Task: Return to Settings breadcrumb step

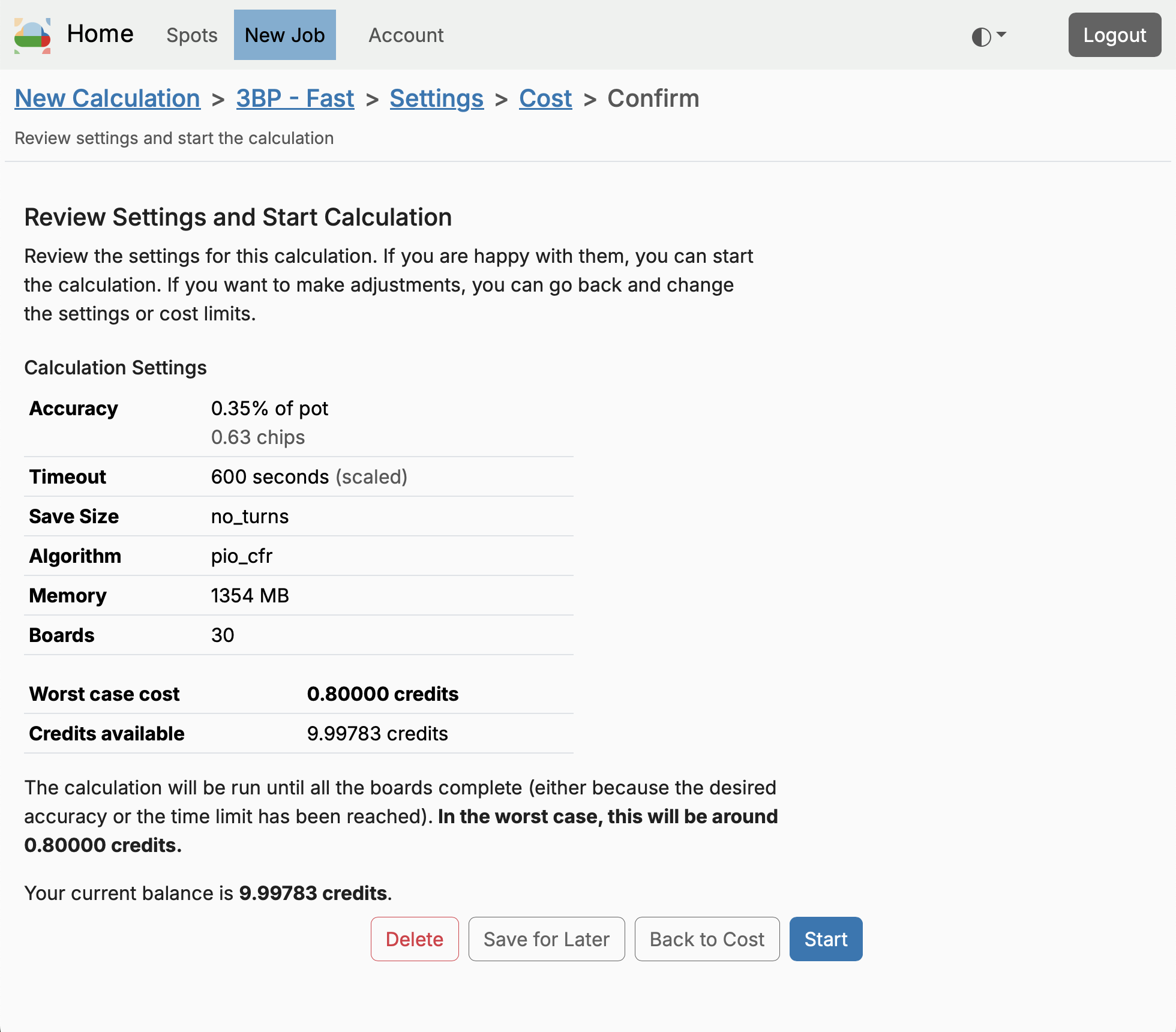Action: (x=436, y=98)
